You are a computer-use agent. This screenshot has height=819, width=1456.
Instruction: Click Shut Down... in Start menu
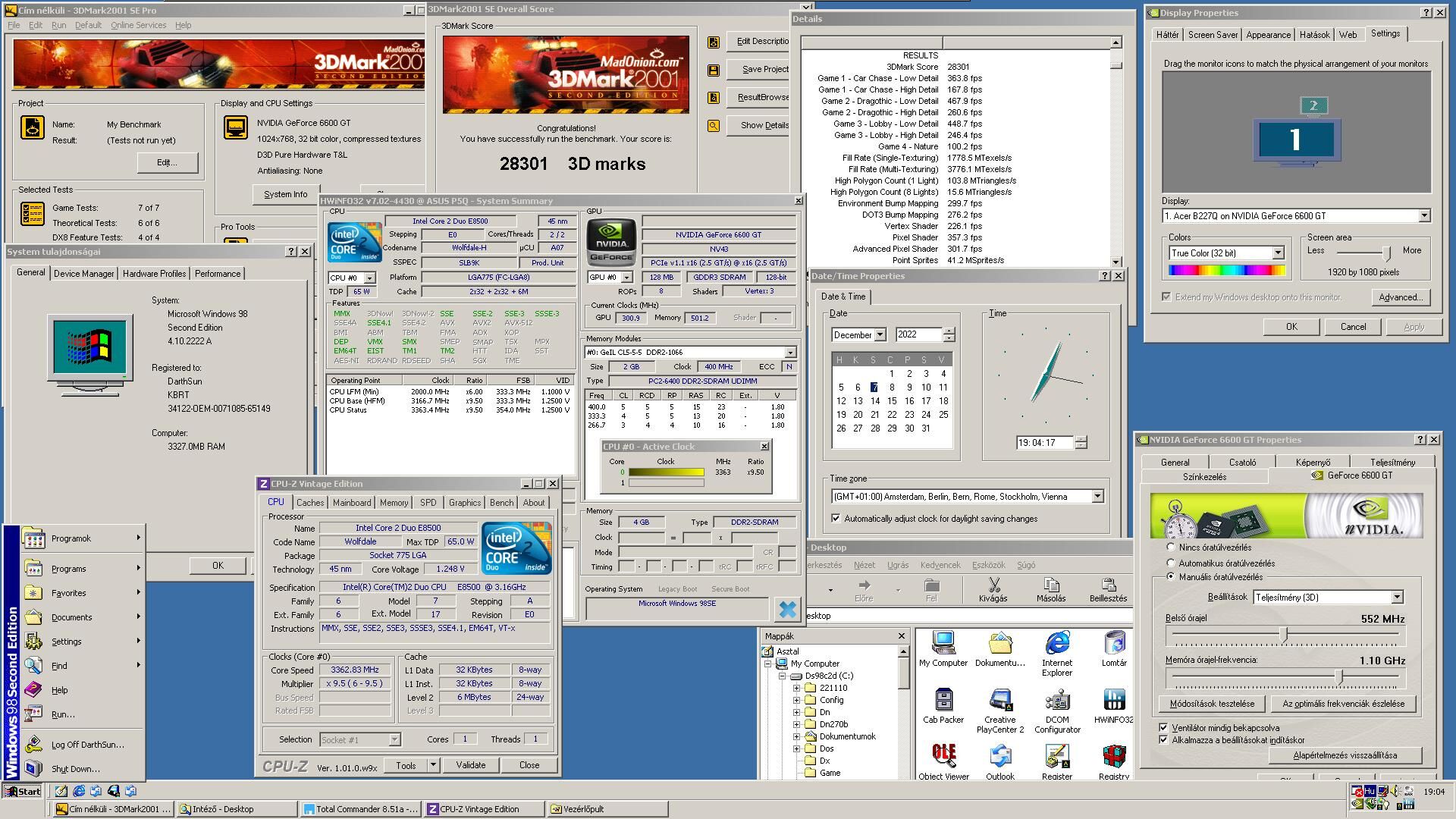[x=83, y=769]
